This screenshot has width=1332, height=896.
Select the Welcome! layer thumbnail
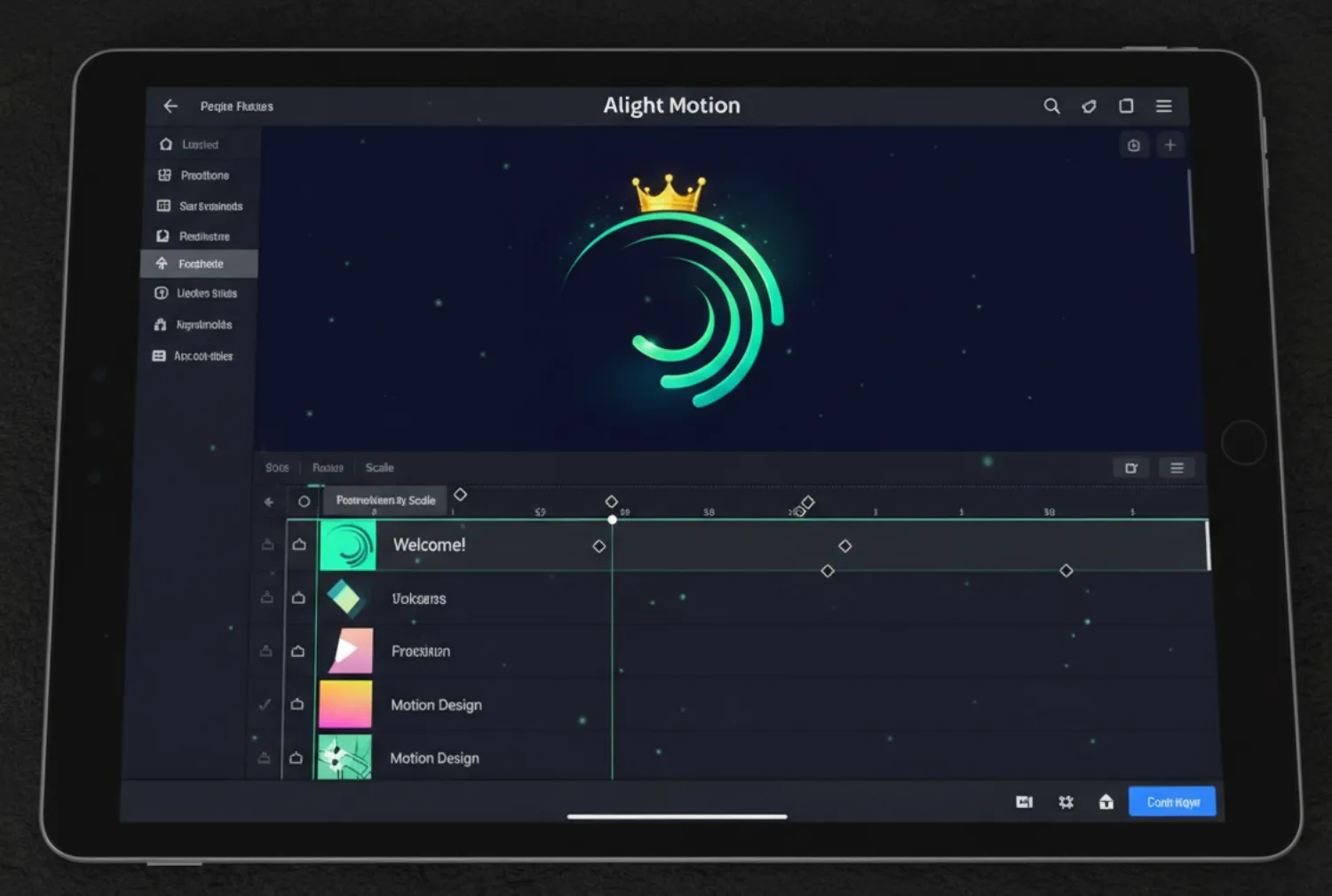point(348,545)
